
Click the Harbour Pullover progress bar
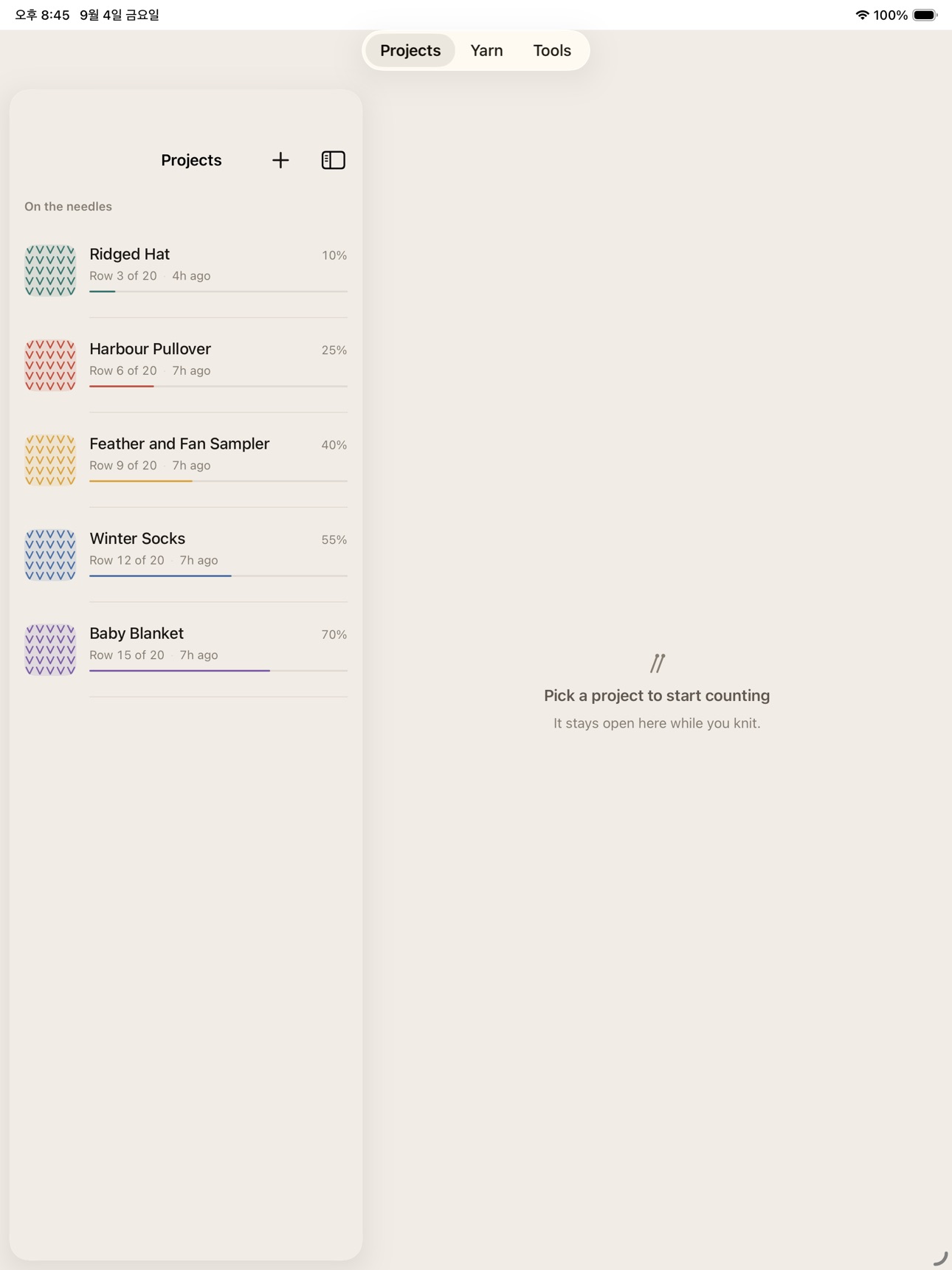coord(218,386)
